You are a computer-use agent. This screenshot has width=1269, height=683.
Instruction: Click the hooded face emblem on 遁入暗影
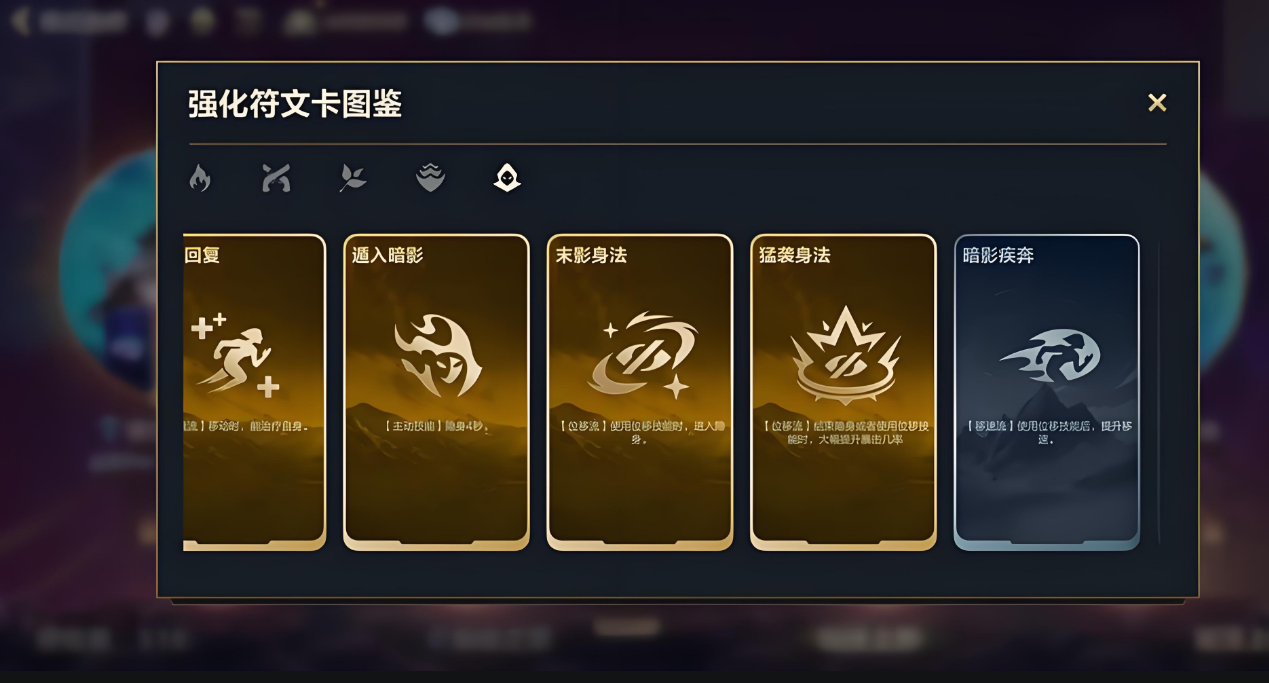(438, 355)
